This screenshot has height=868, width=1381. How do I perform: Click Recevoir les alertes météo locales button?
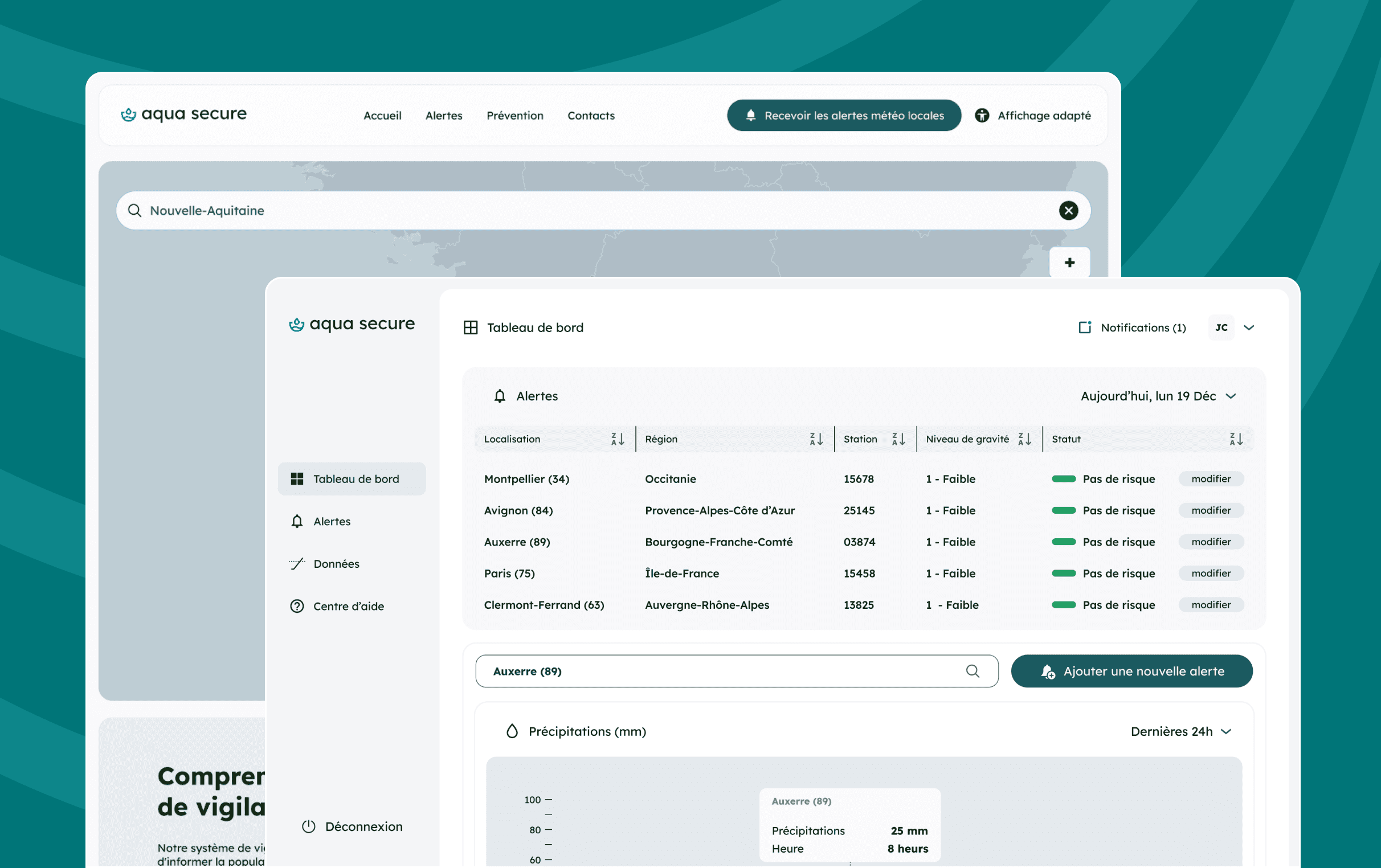[x=844, y=115]
